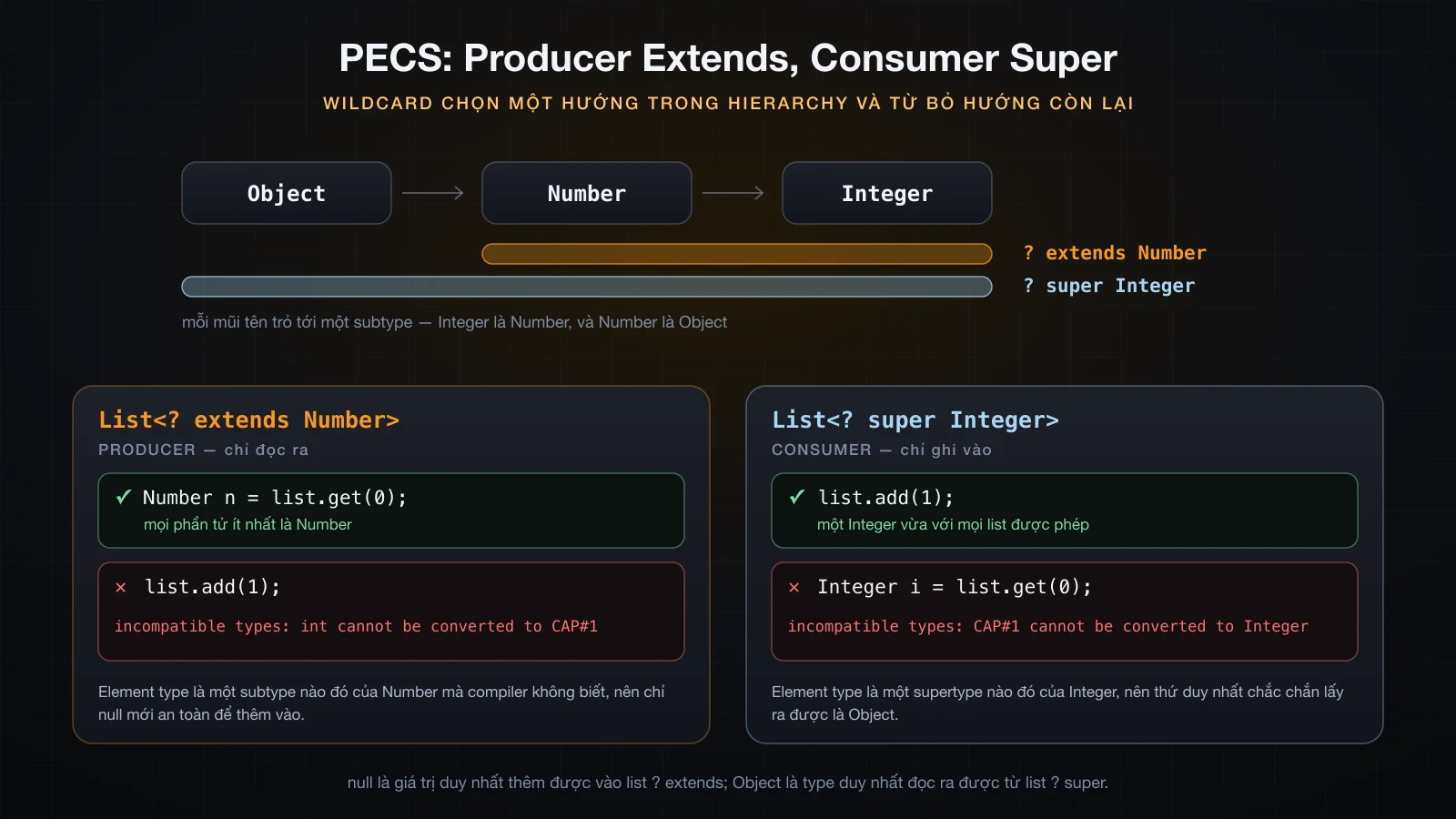The height and width of the screenshot is (819, 1456).
Task: Click the arrow between Number and Integer
Action: [733, 193]
